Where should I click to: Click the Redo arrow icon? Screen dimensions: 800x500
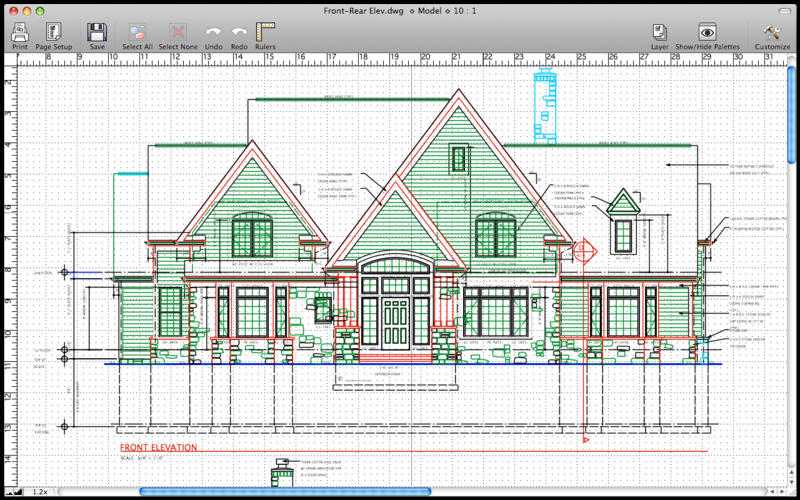click(x=239, y=32)
